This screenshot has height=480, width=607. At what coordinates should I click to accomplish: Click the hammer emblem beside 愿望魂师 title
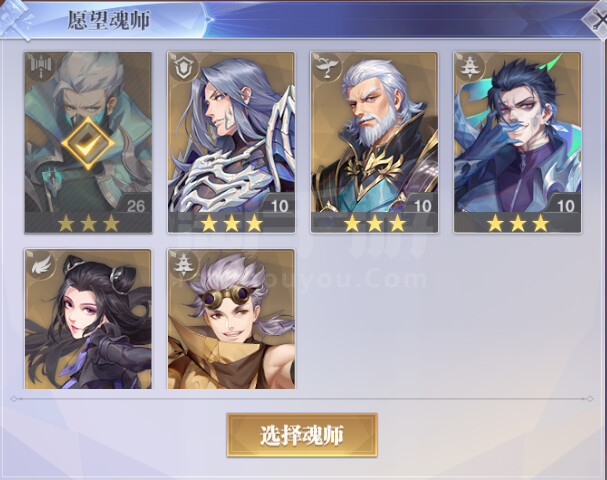15,19
